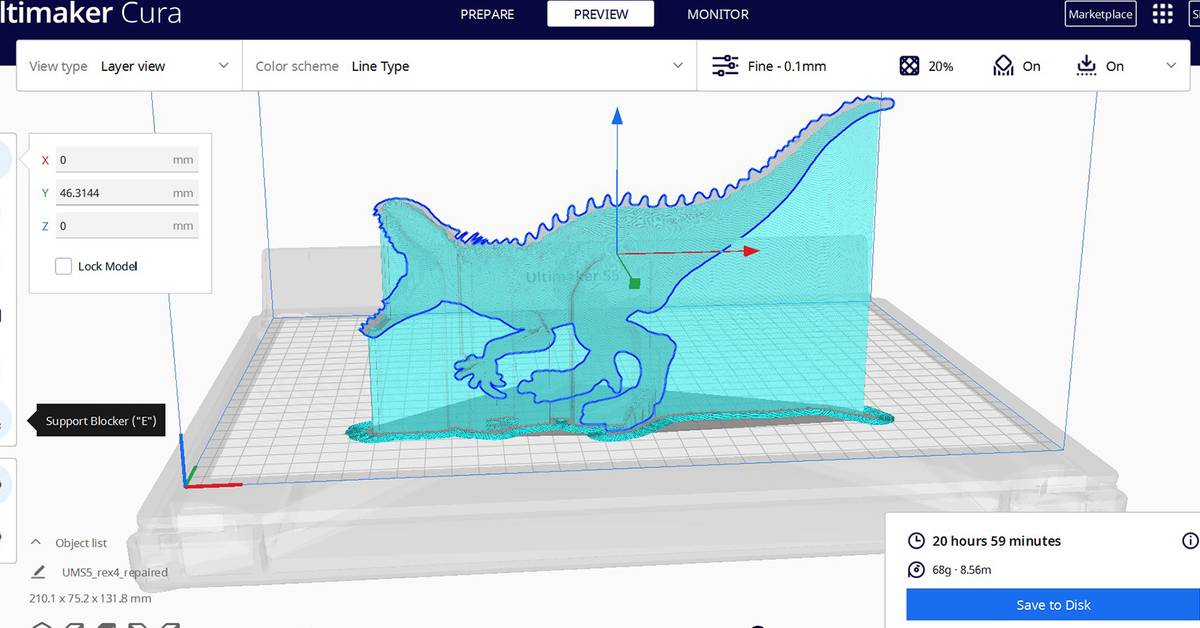Open the Marketplace button
This screenshot has height=628, width=1200.
[1100, 14]
